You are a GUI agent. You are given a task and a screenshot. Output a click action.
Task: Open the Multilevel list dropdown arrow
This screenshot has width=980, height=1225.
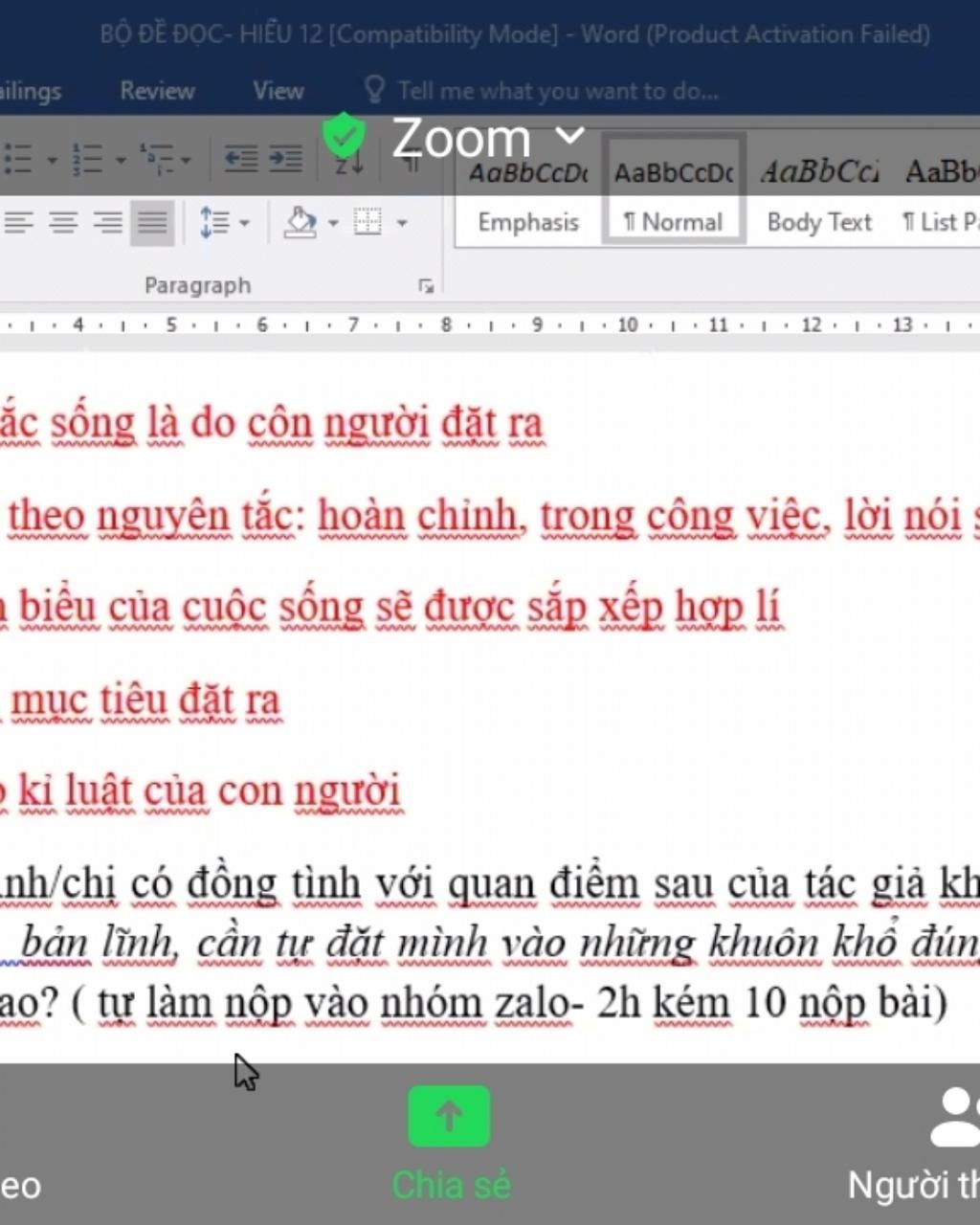(186, 160)
